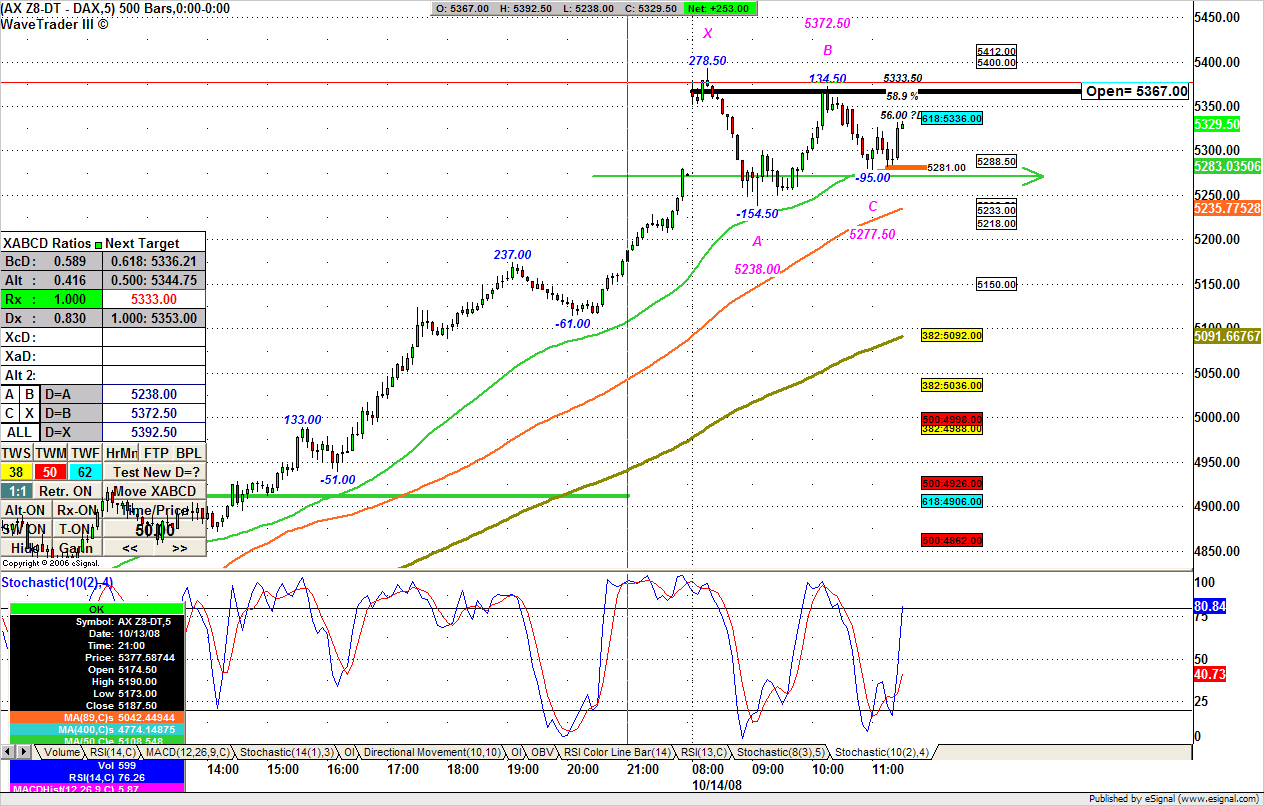Screen dimensions: 1264x806
Task: Select point A in XABCD grid
Action: click(11, 394)
